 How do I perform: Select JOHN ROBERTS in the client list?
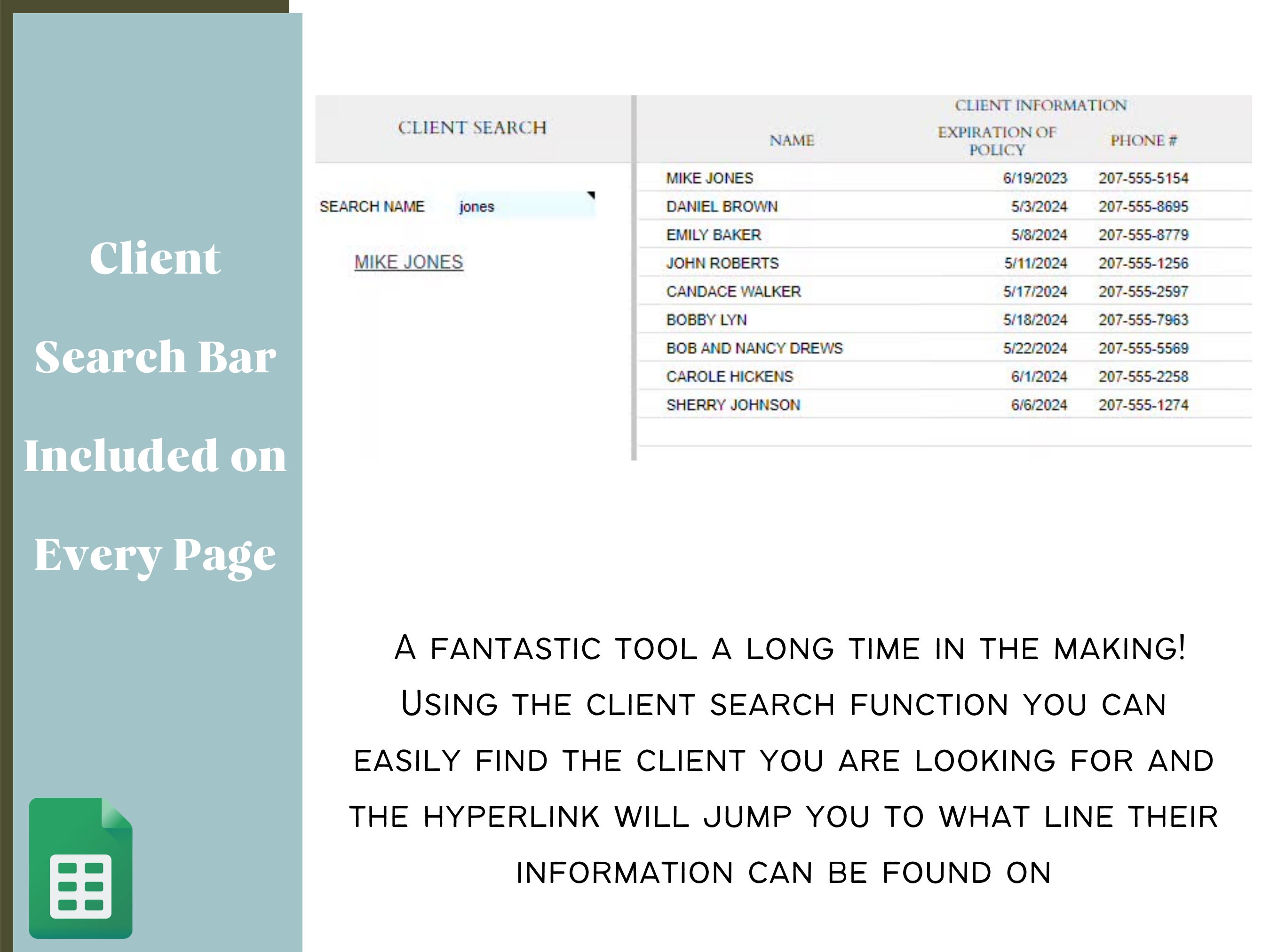[x=723, y=263]
